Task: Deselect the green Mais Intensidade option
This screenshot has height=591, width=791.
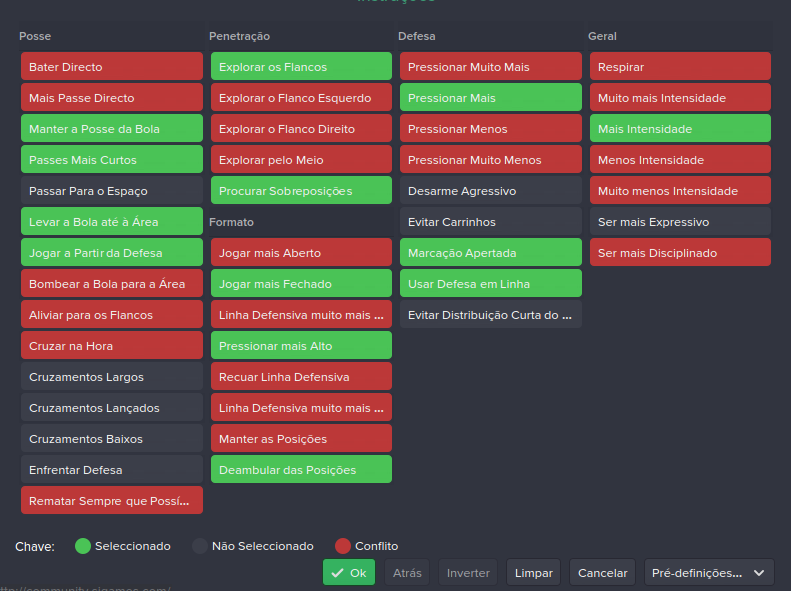Action: tap(680, 129)
